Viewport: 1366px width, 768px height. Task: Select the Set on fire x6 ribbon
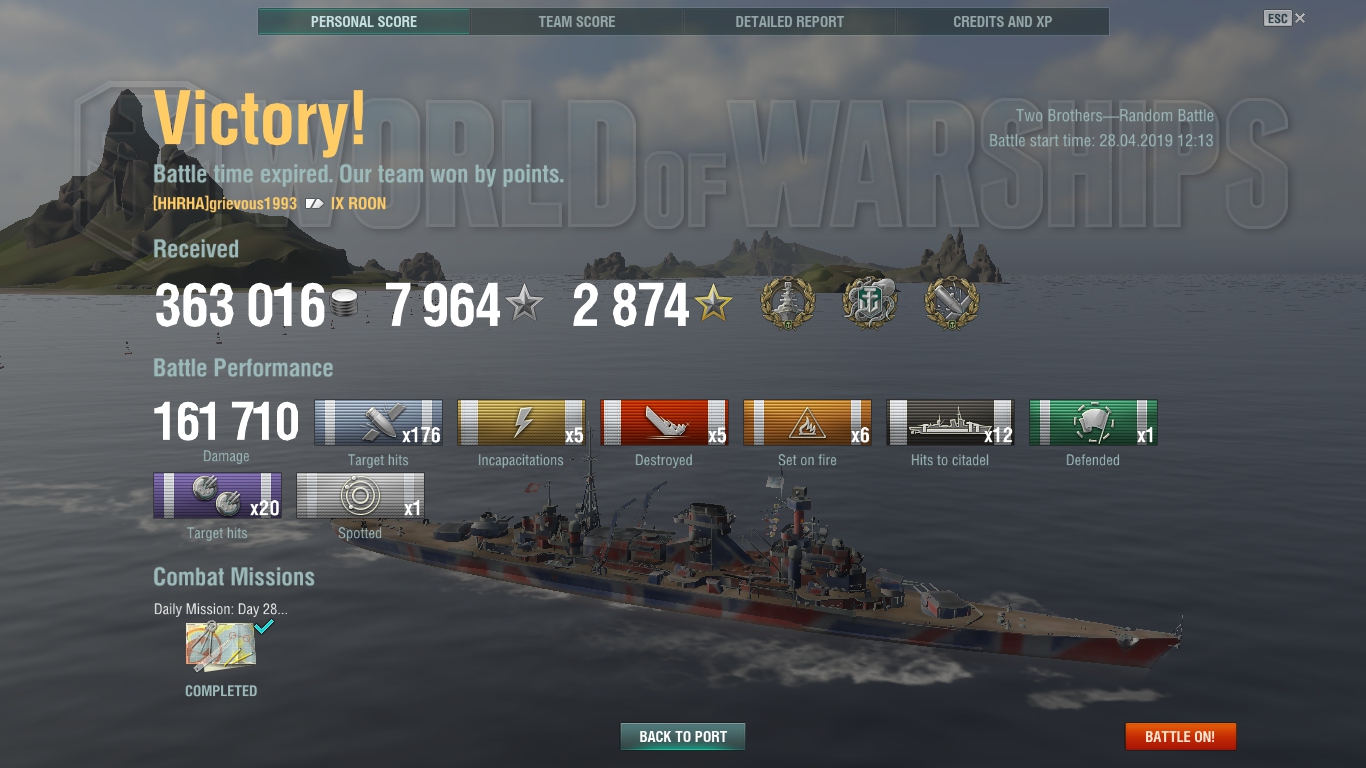pos(807,423)
